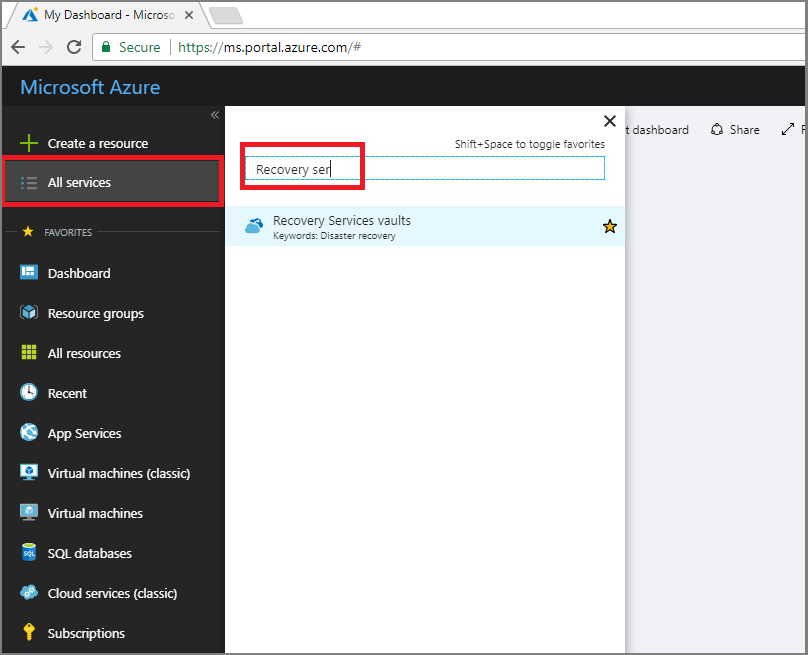Screen dimensions: 808x655
Task: Click the Recovery Services vaults cloud icon
Action: pos(253,225)
